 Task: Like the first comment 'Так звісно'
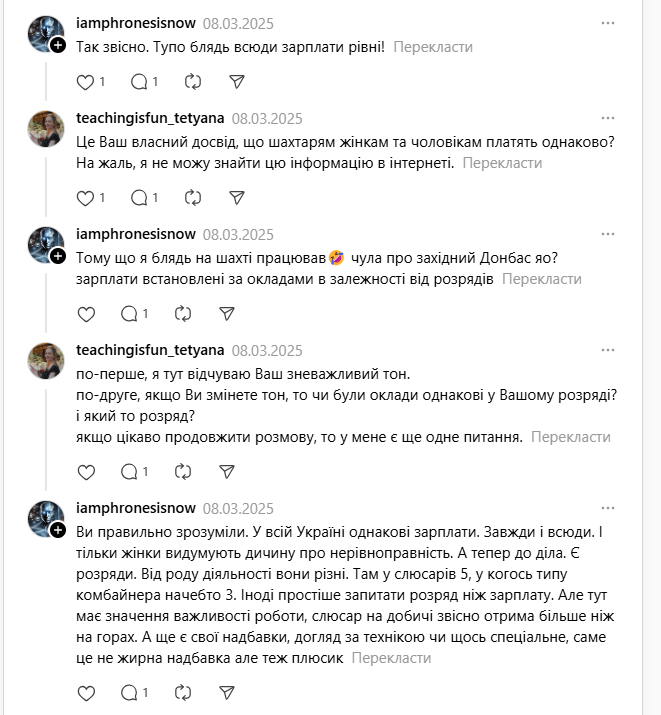[86, 81]
